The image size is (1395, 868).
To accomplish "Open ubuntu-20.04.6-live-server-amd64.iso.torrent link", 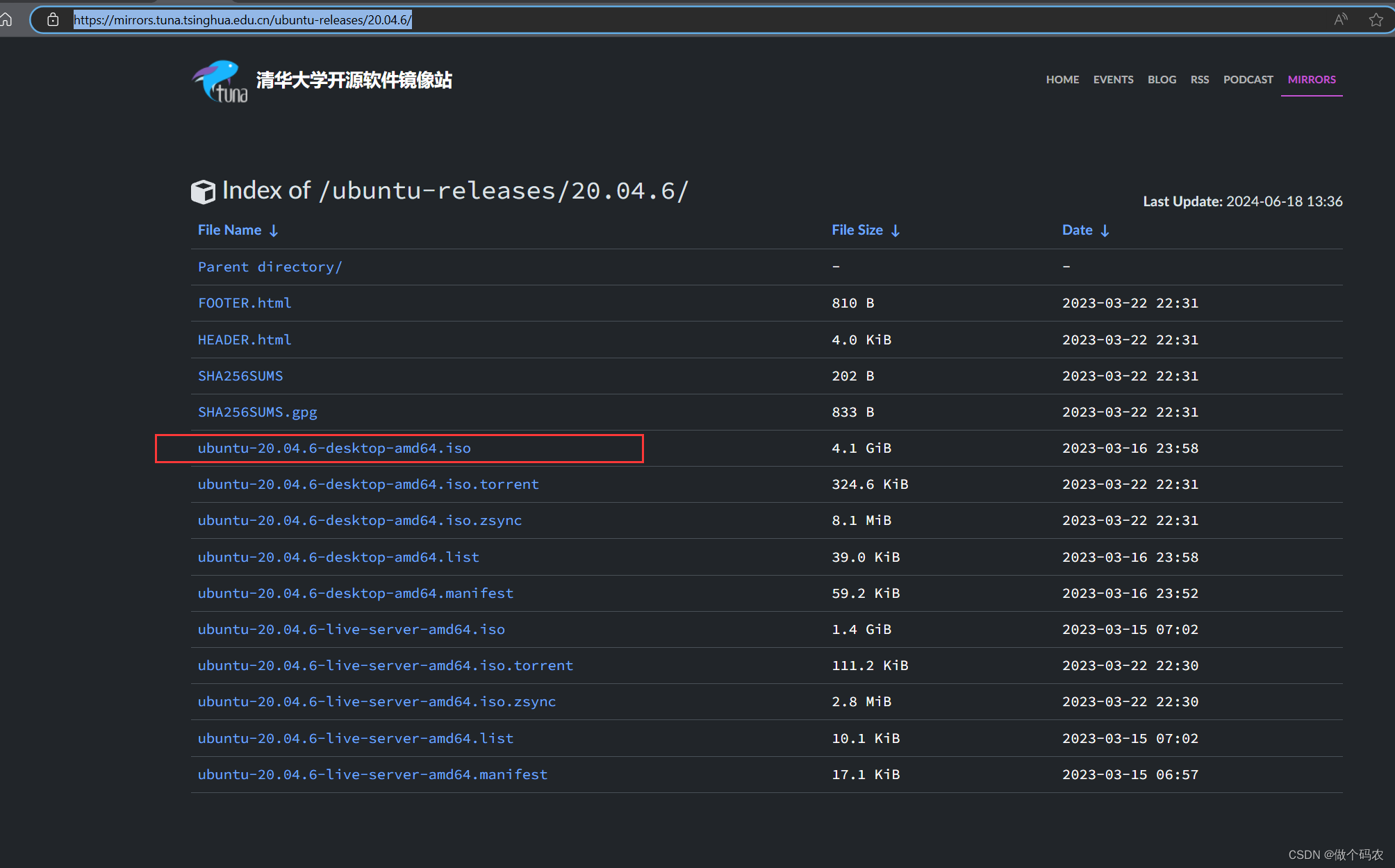I will pos(385,665).
